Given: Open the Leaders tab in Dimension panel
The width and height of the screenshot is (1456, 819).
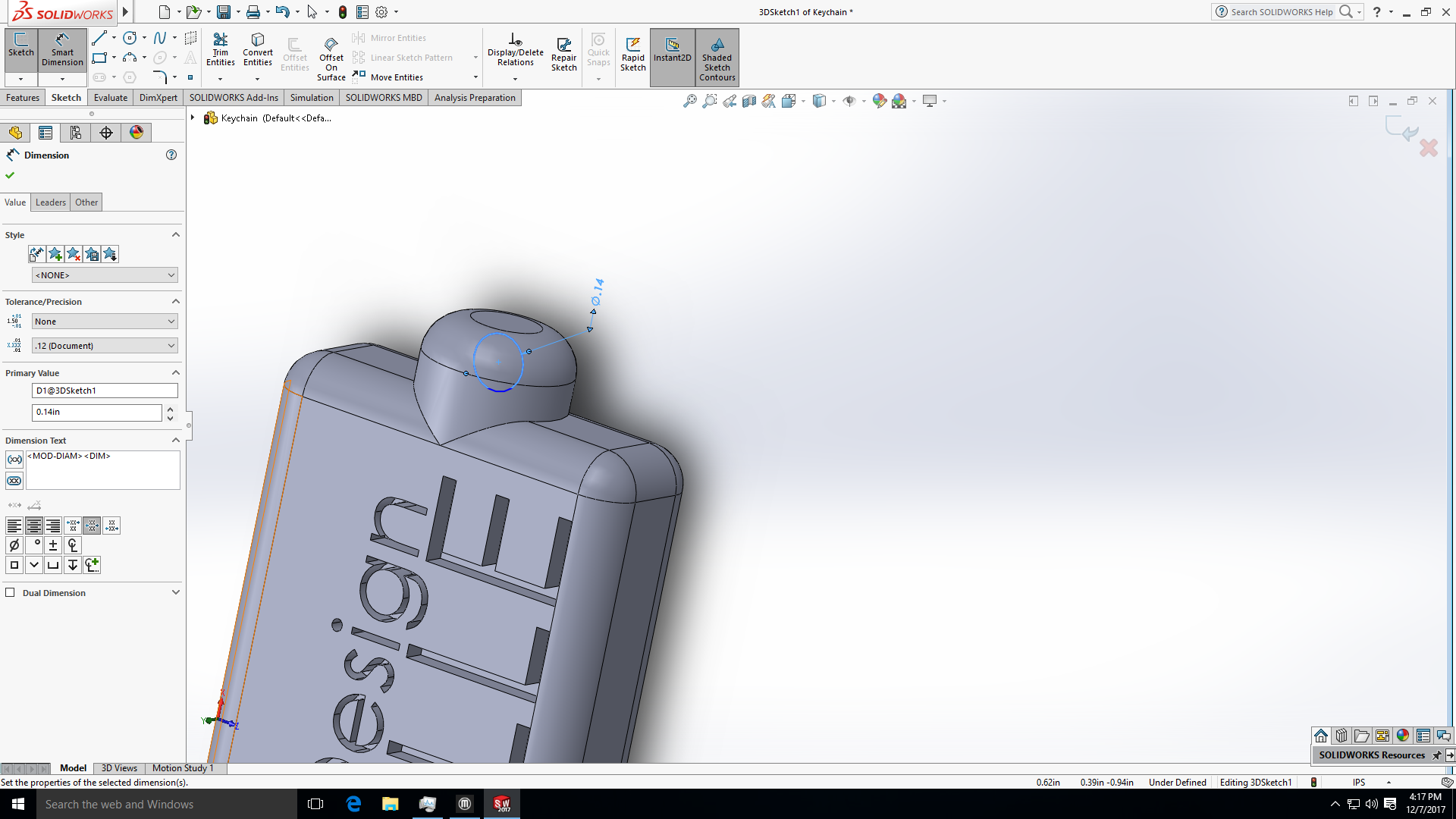Looking at the screenshot, I should coord(50,202).
